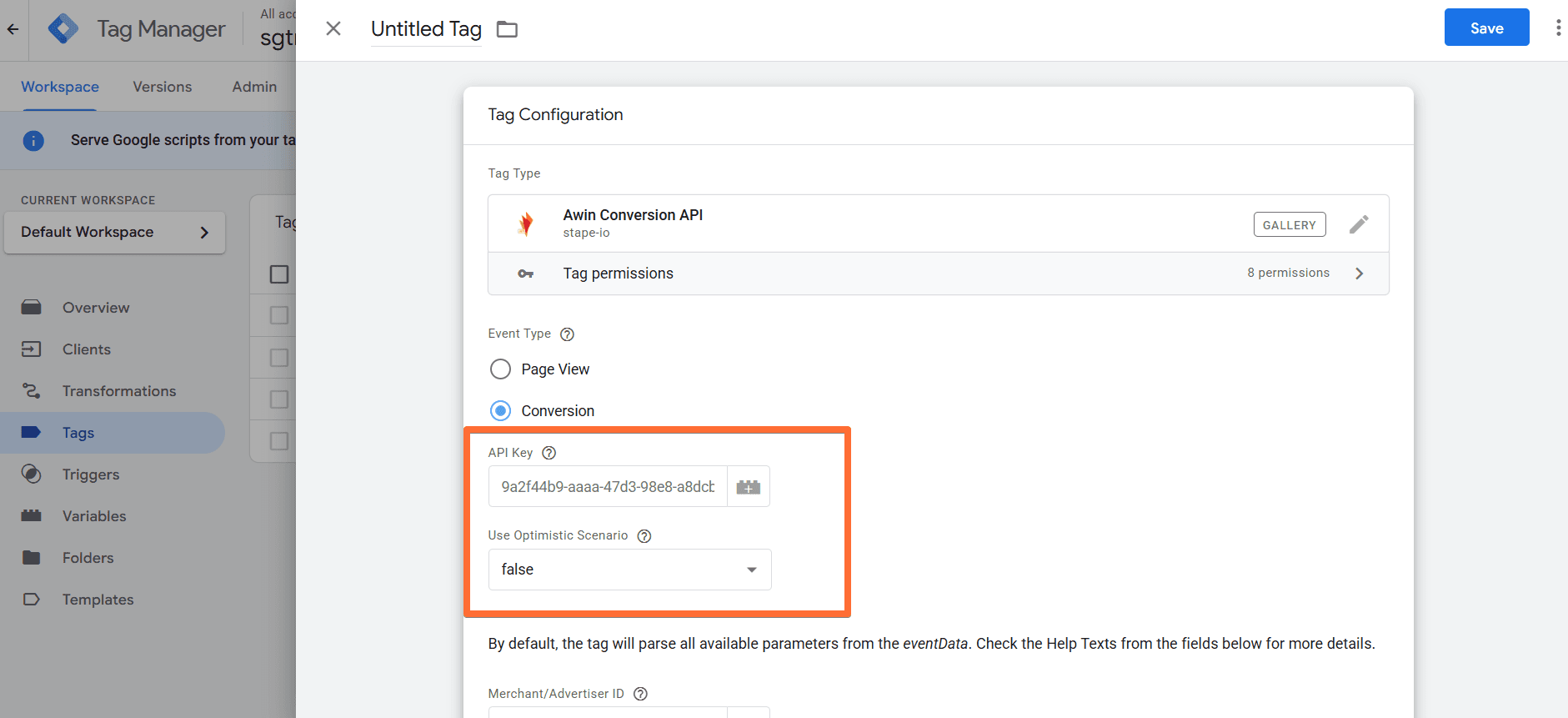This screenshot has height=718, width=1568.
Task: Open the Use Optimistic Scenario dropdown
Action: point(629,570)
